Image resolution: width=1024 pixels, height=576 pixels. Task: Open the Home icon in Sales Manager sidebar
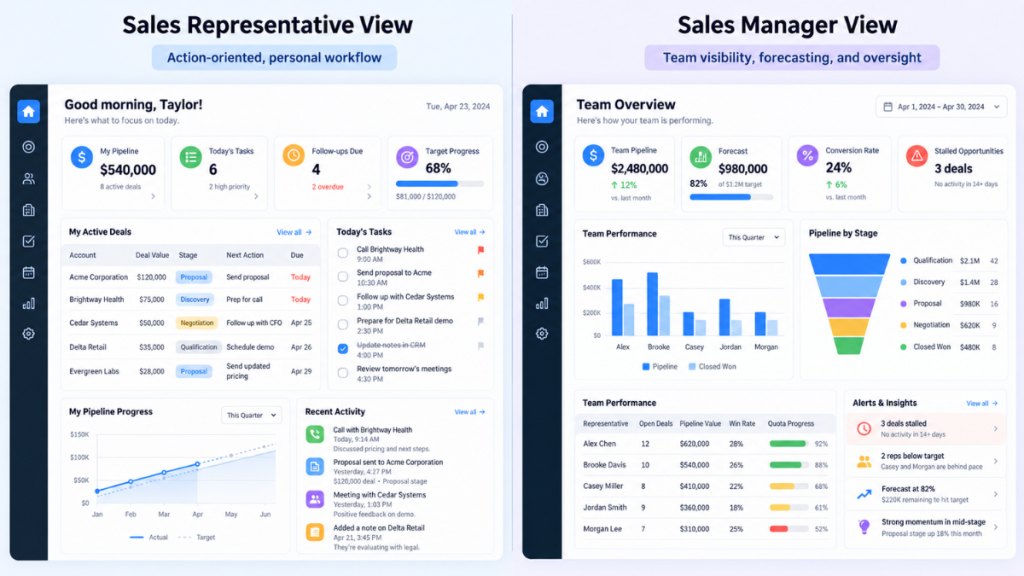(x=541, y=112)
